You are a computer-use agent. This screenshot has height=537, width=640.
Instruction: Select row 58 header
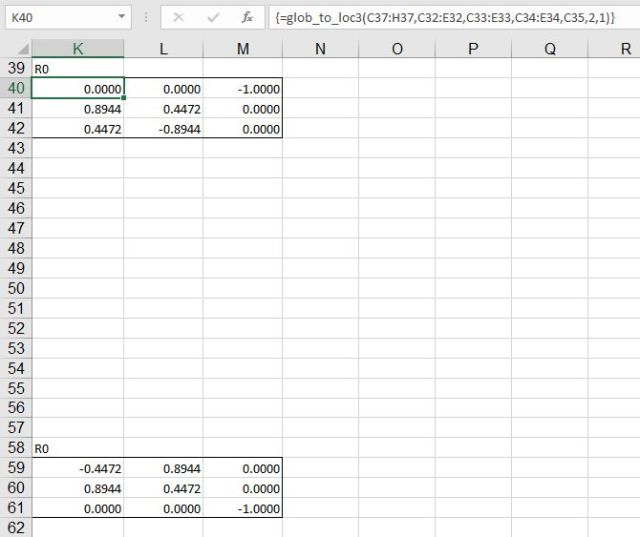coord(15,448)
